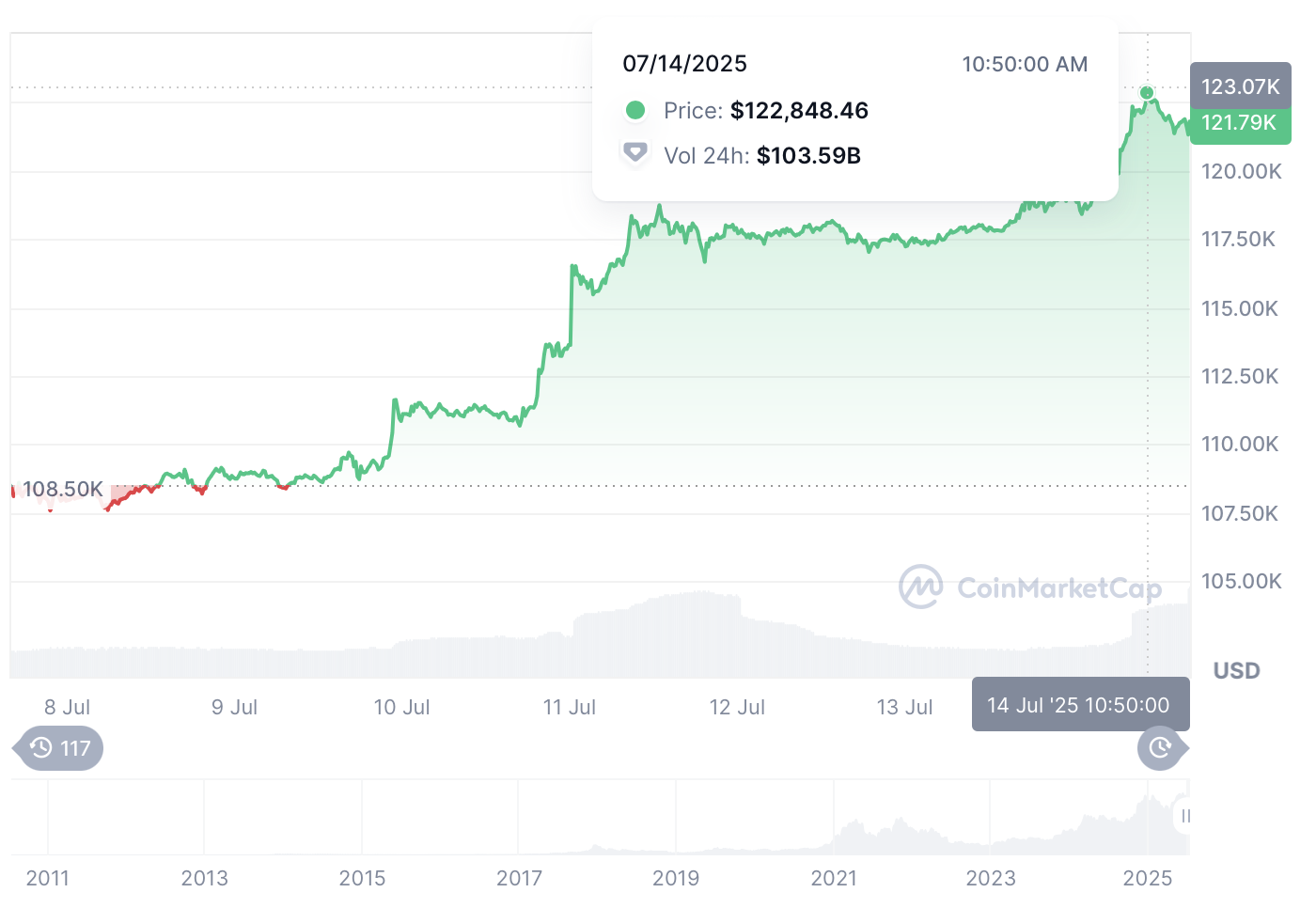Click the USD currency label
Screen dimensions: 1316x908
pos(1236,670)
